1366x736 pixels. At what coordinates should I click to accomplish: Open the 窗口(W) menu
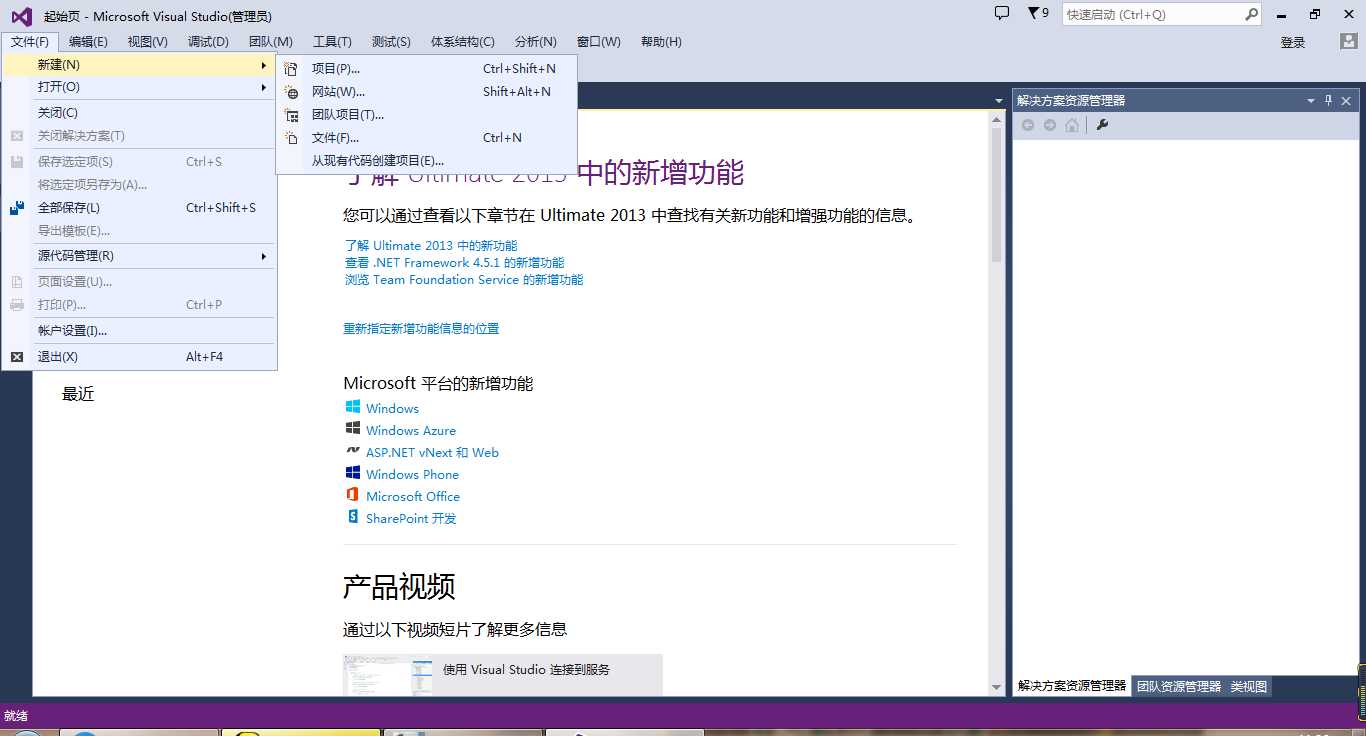tap(598, 42)
